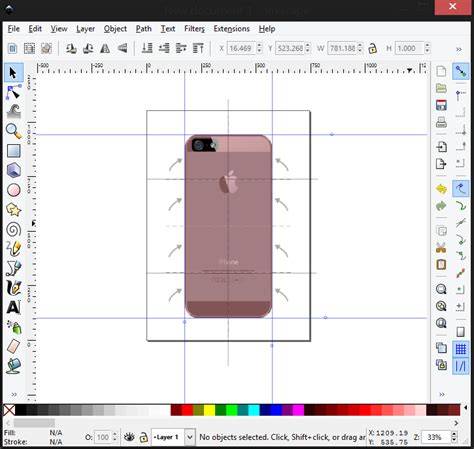Toggle snap to paths button
474x449 pixels.
(461, 206)
